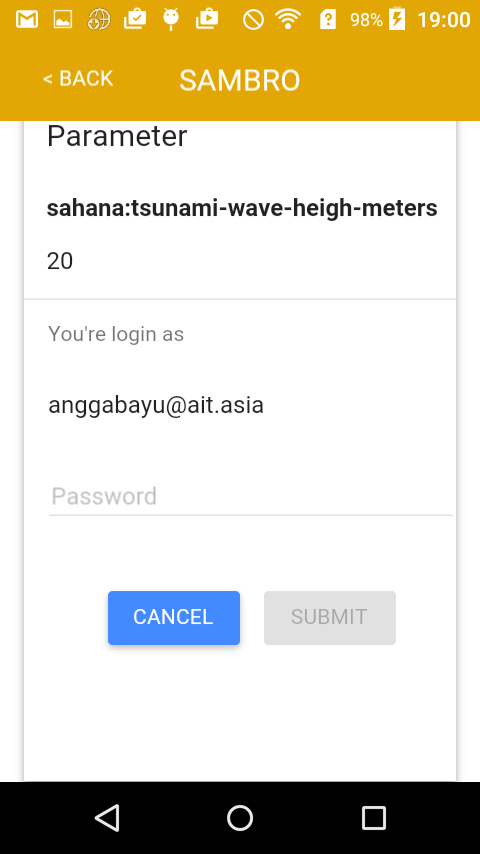Tap the Android home circle button
Screen dimensions: 480x854
pos(240,818)
